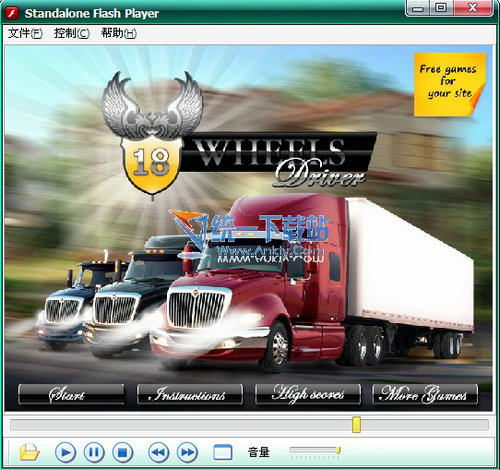Click the yellow Free games sticky note

pos(449,85)
